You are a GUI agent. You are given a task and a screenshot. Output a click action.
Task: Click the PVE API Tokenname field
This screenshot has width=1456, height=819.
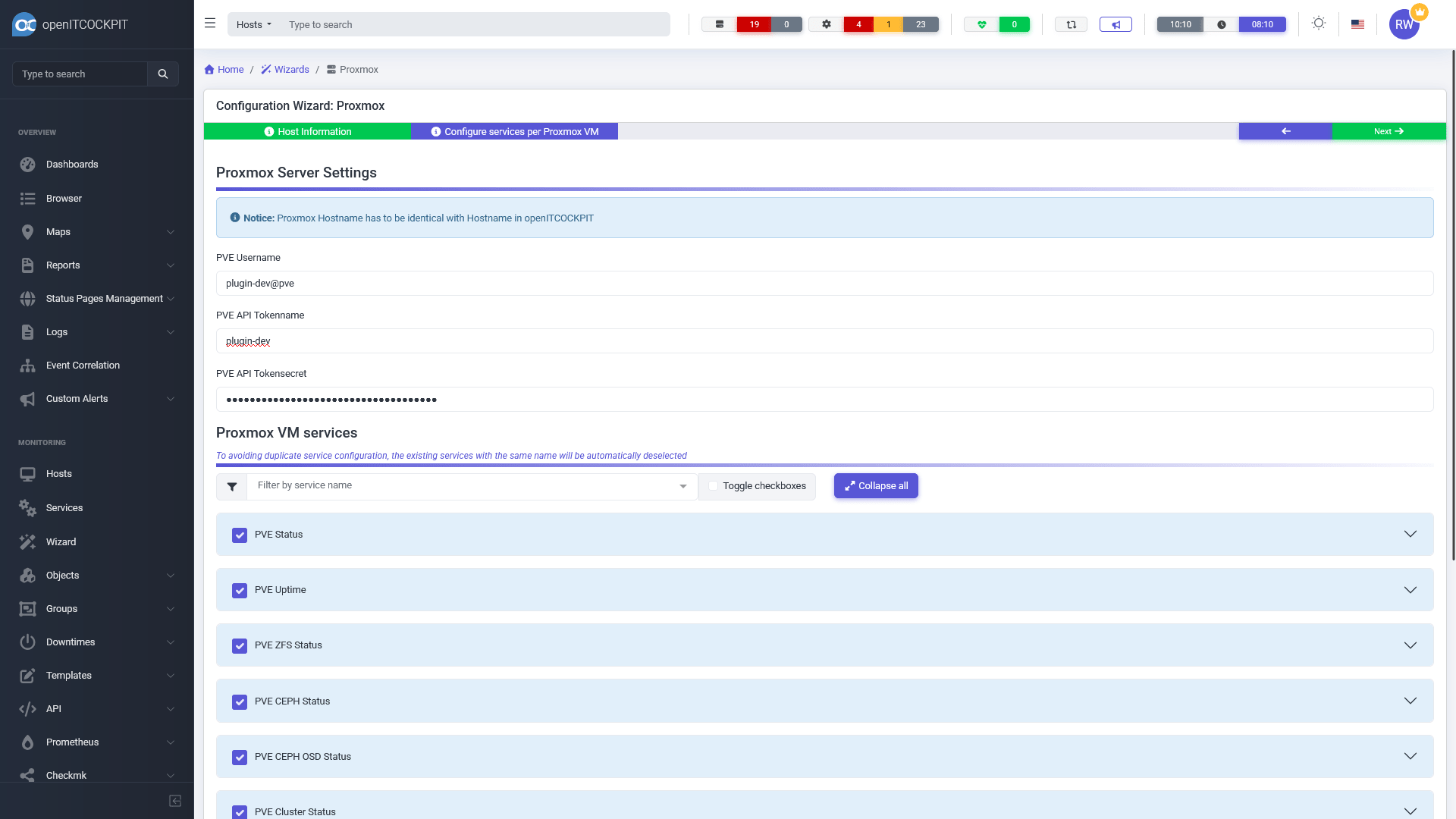coord(824,341)
